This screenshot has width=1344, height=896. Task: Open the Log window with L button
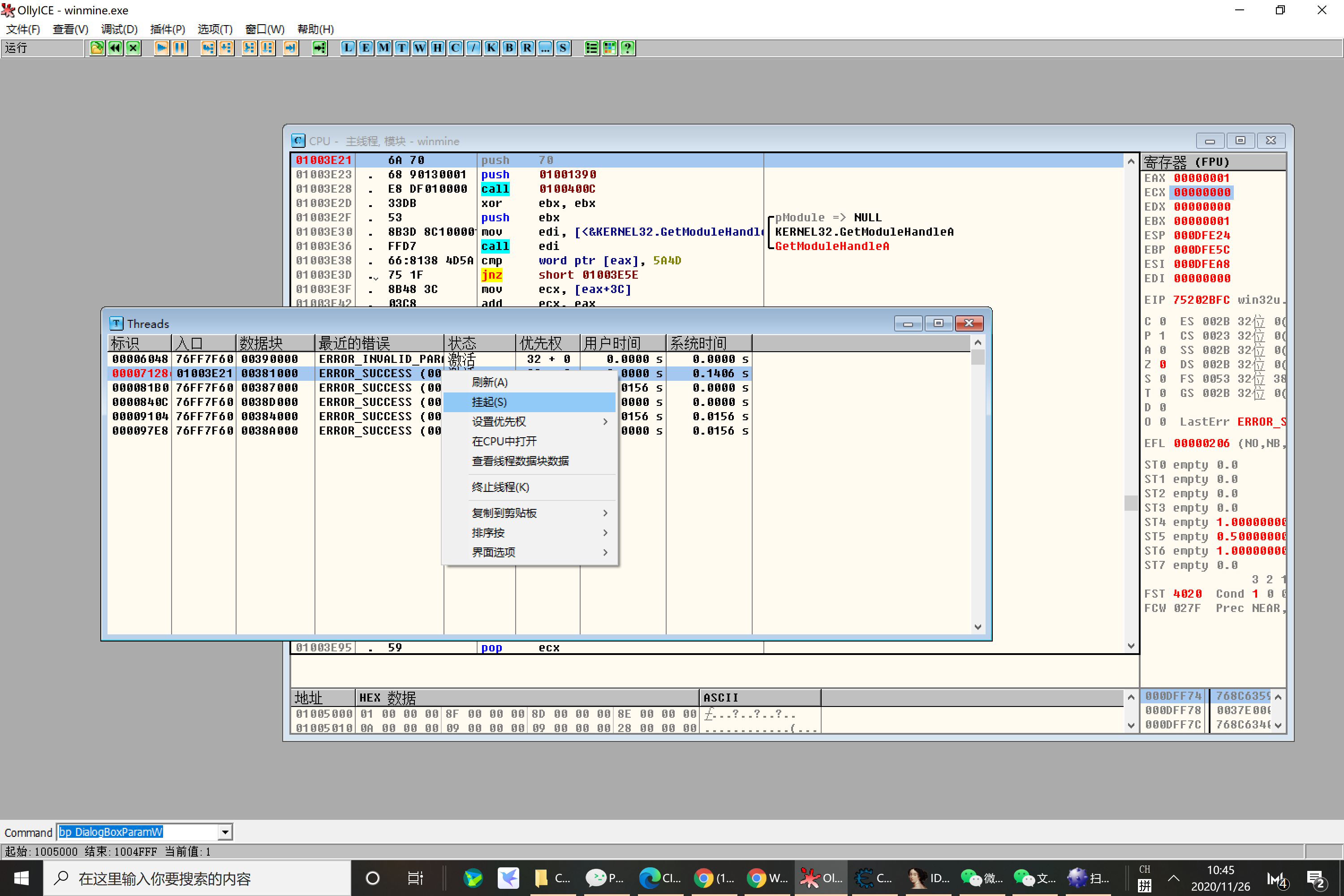point(348,48)
